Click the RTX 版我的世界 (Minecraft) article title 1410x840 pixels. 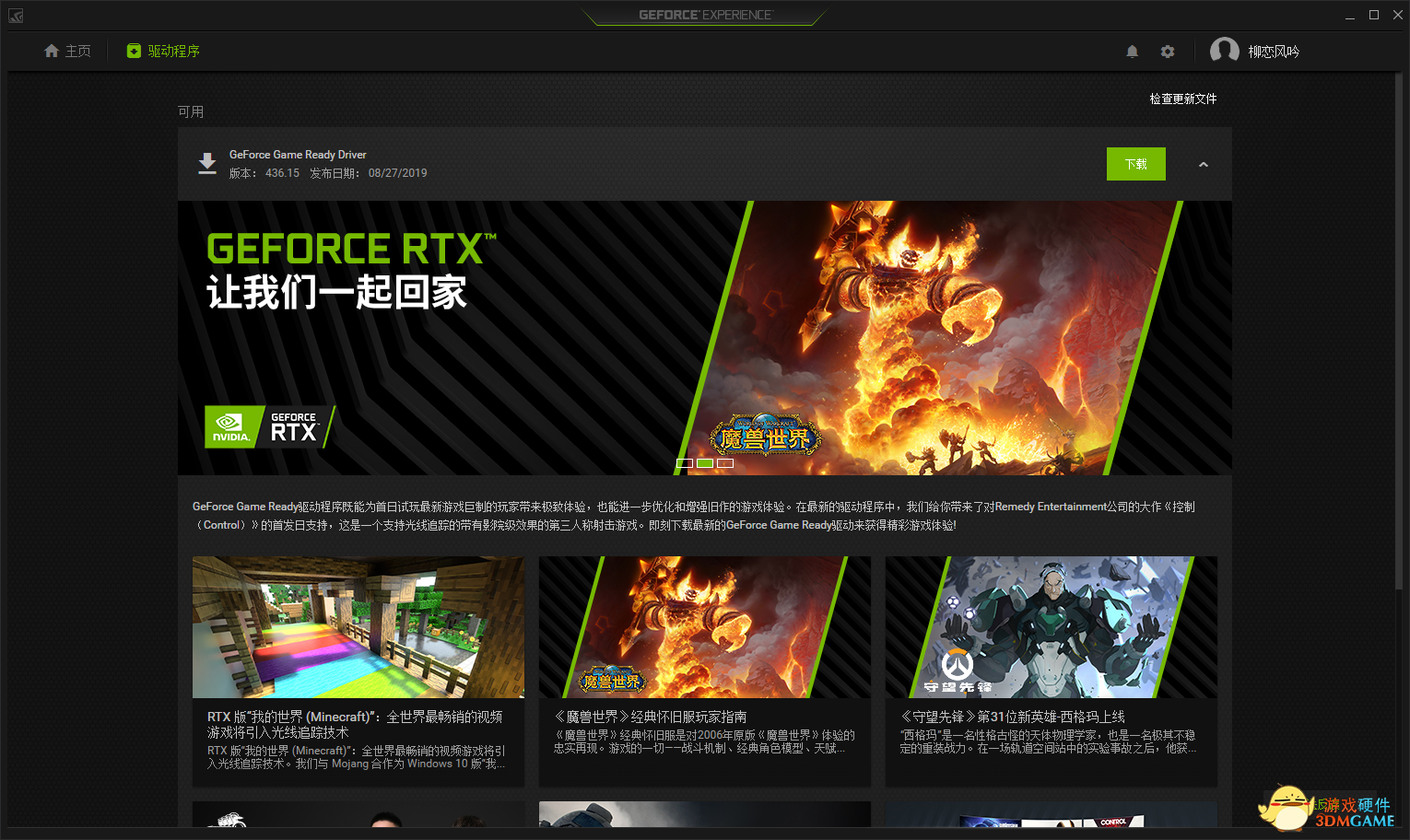[x=355, y=724]
